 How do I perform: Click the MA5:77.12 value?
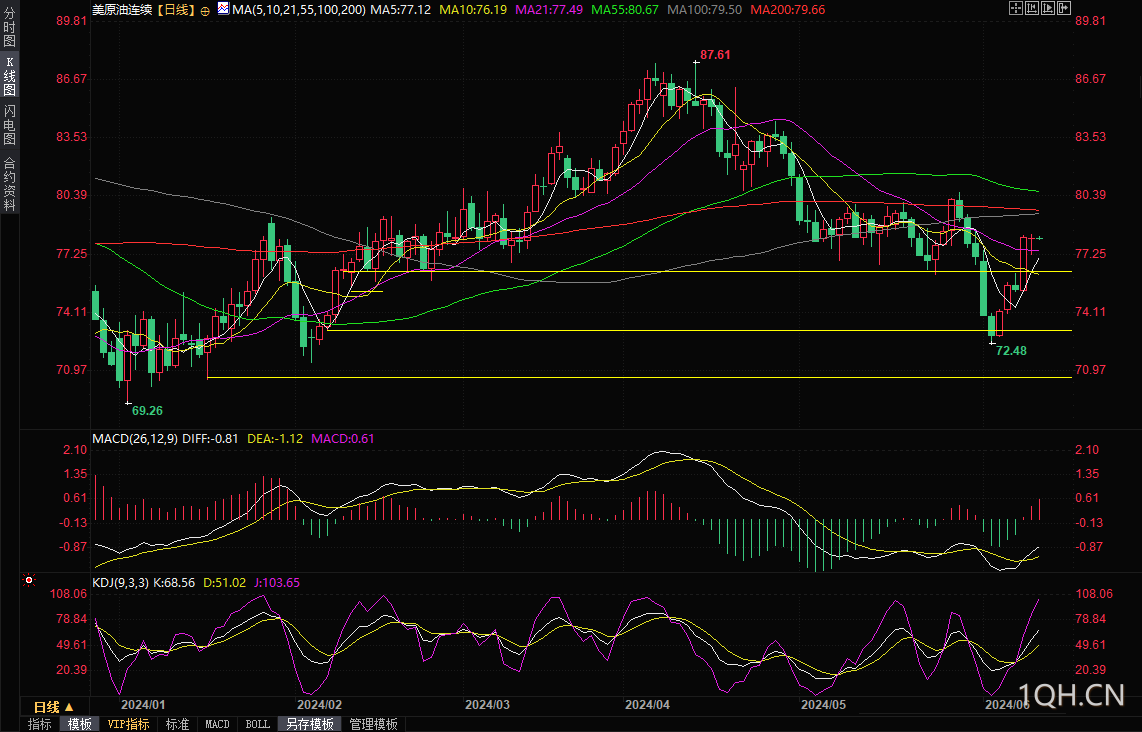coord(401,10)
